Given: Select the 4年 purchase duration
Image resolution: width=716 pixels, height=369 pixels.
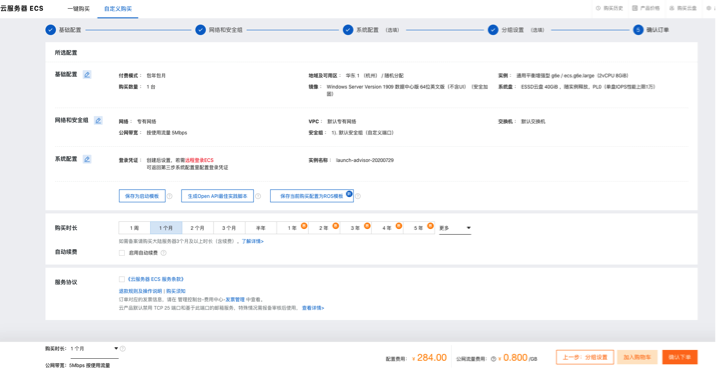Looking at the screenshot, I should (387, 228).
